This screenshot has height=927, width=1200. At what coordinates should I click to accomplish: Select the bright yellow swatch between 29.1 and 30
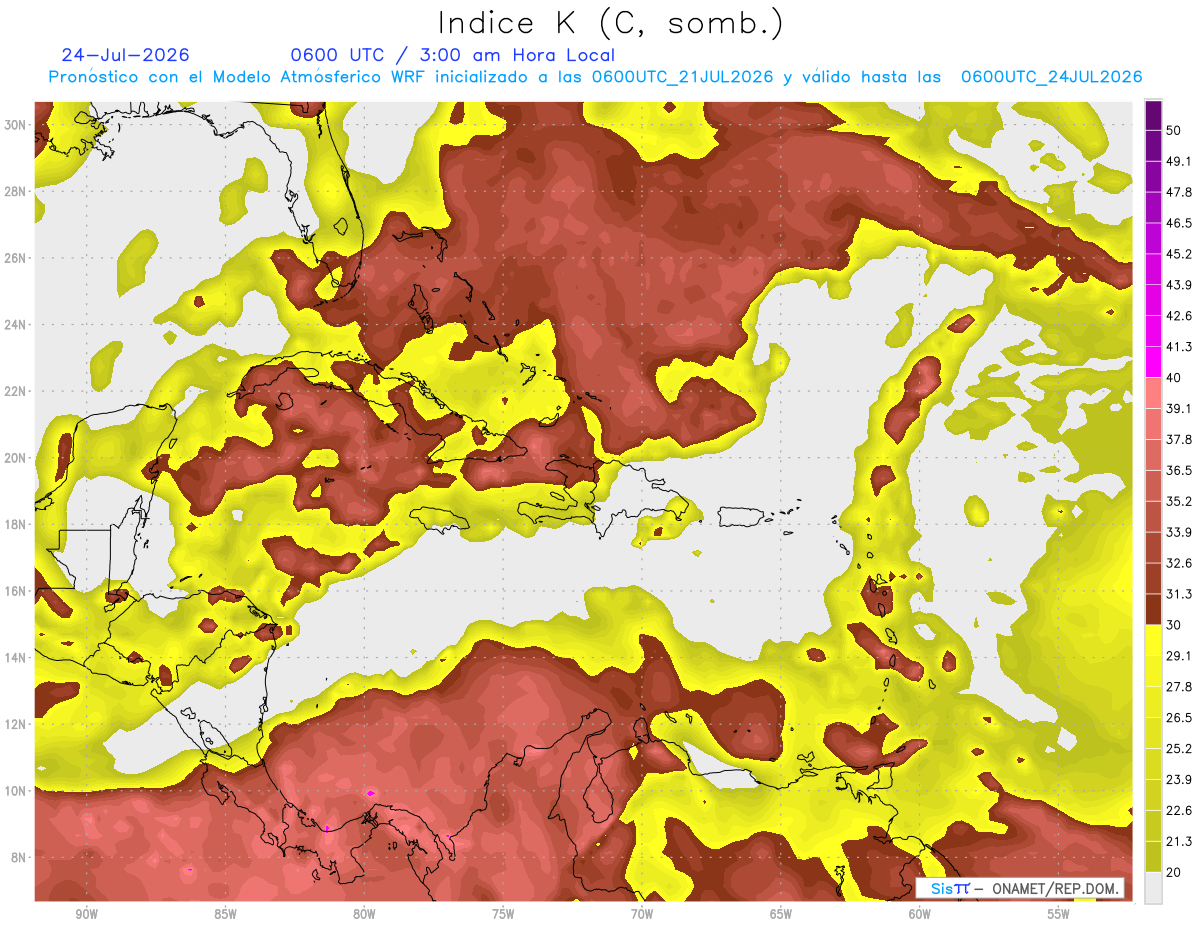tap(1153, 640)
